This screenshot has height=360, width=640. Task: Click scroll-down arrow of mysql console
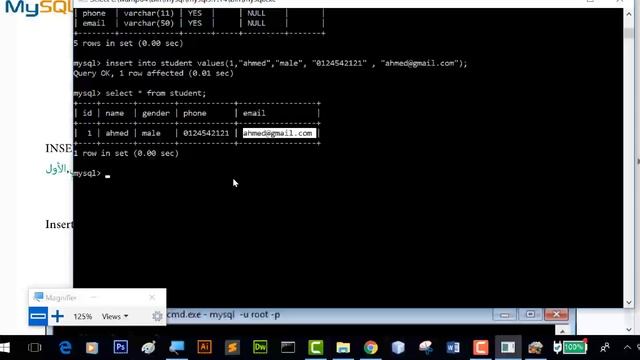(629, 302)
